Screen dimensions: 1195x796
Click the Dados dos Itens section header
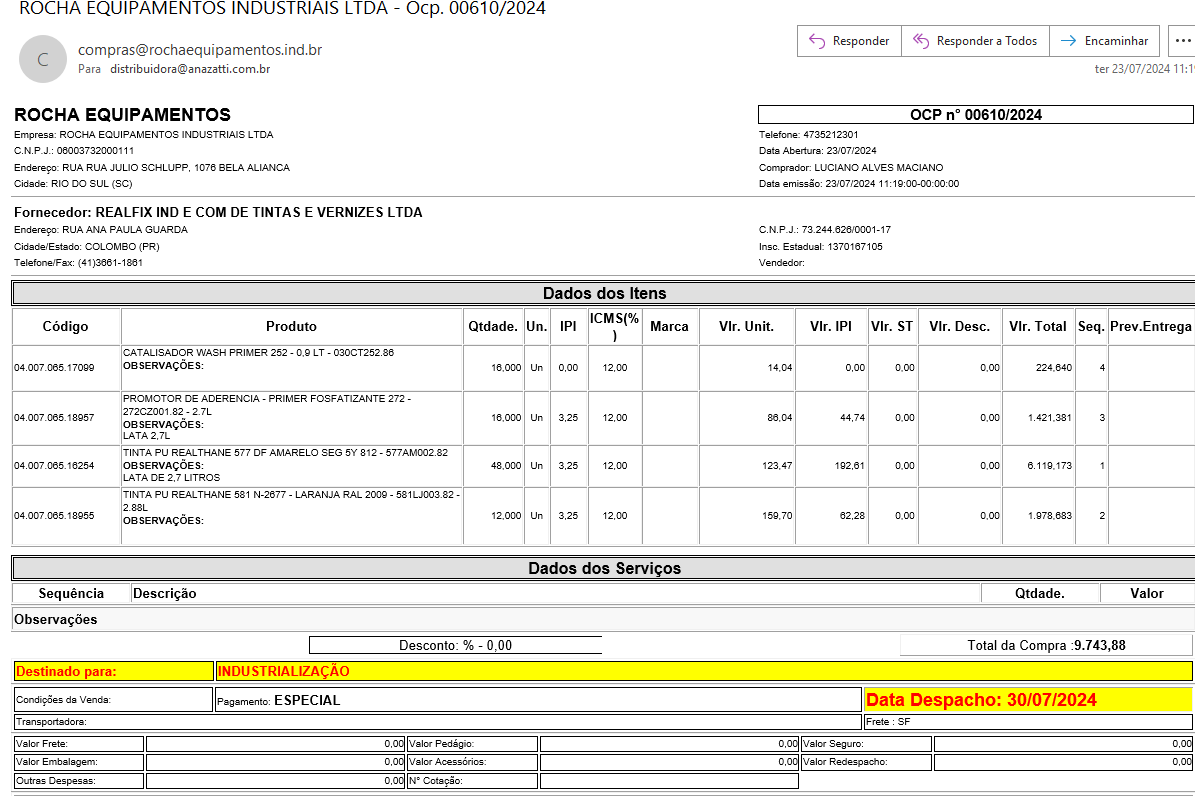(604, 293)
